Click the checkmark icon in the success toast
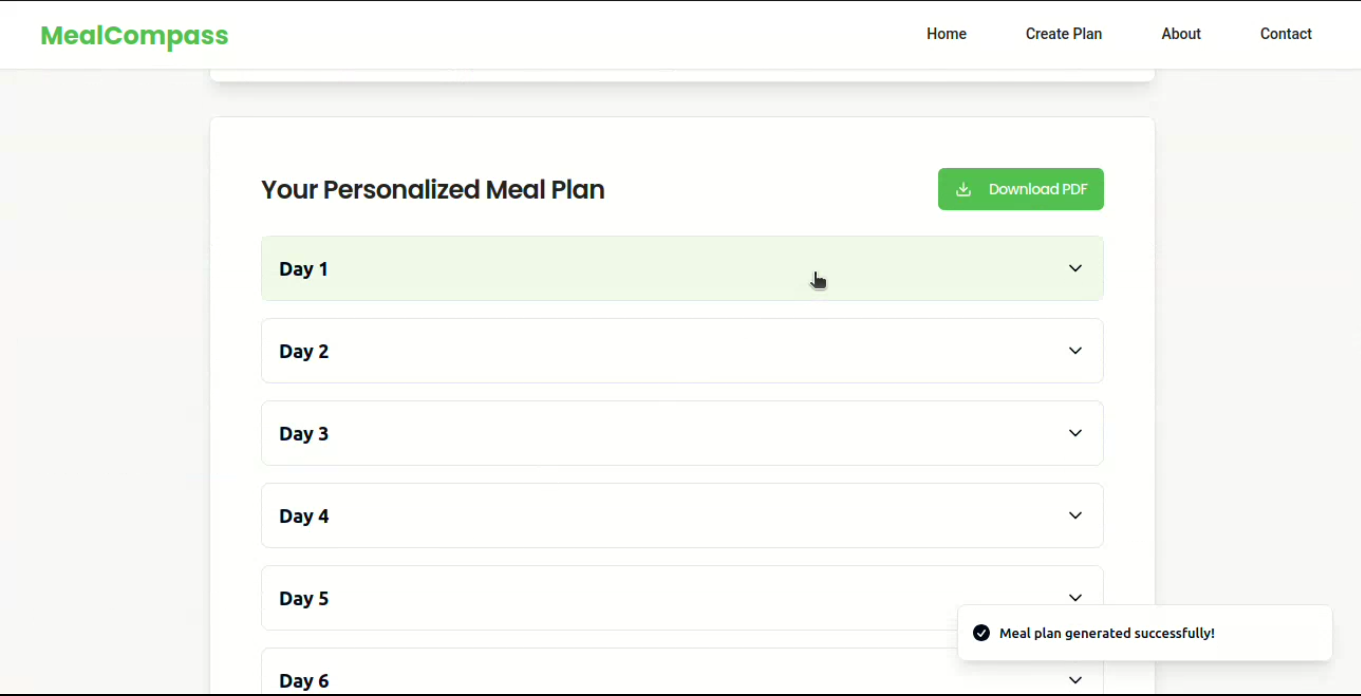1361x696 pixels. [x=981, y=633]
